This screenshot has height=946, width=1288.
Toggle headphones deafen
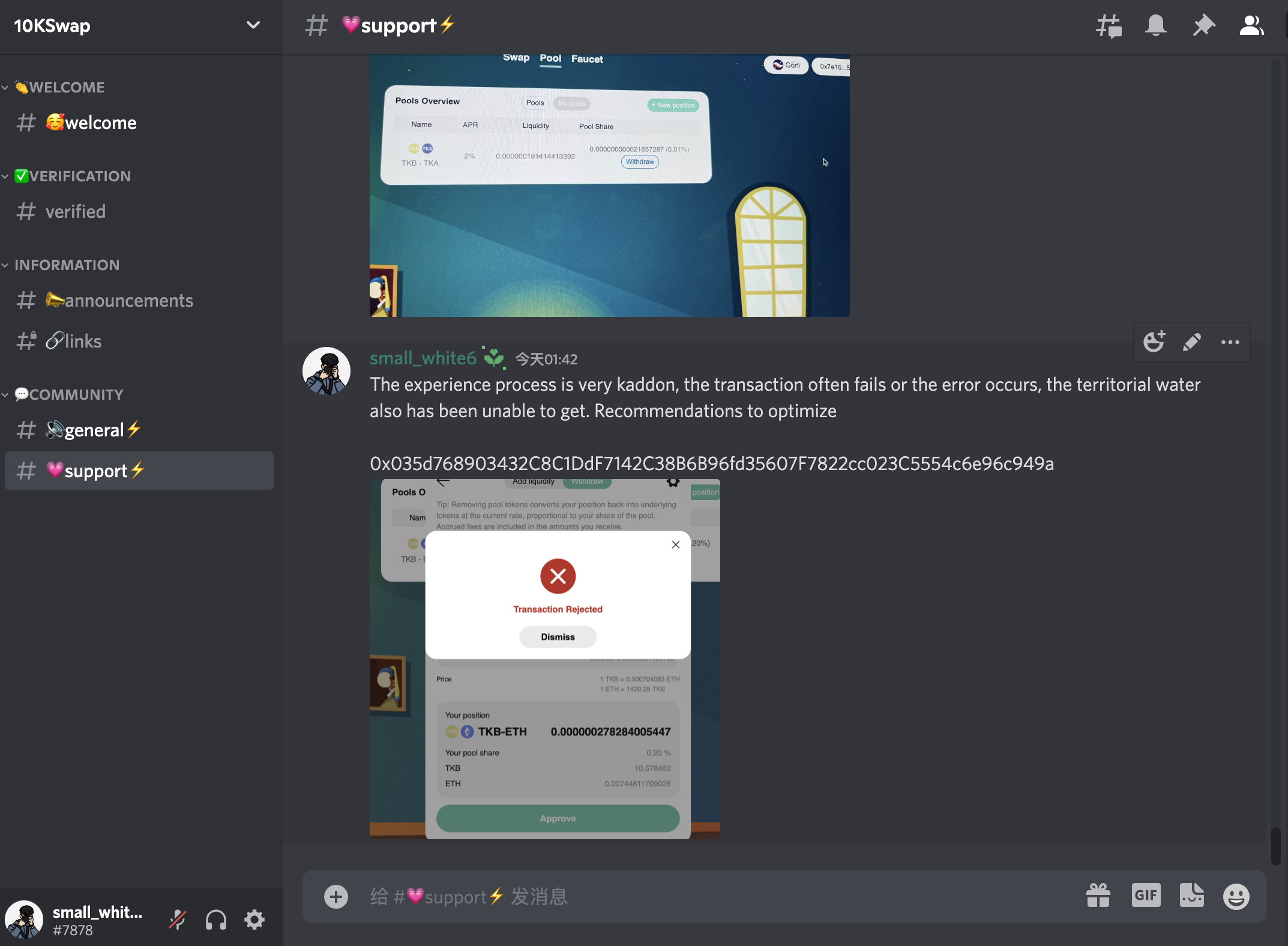coord(216,920)
